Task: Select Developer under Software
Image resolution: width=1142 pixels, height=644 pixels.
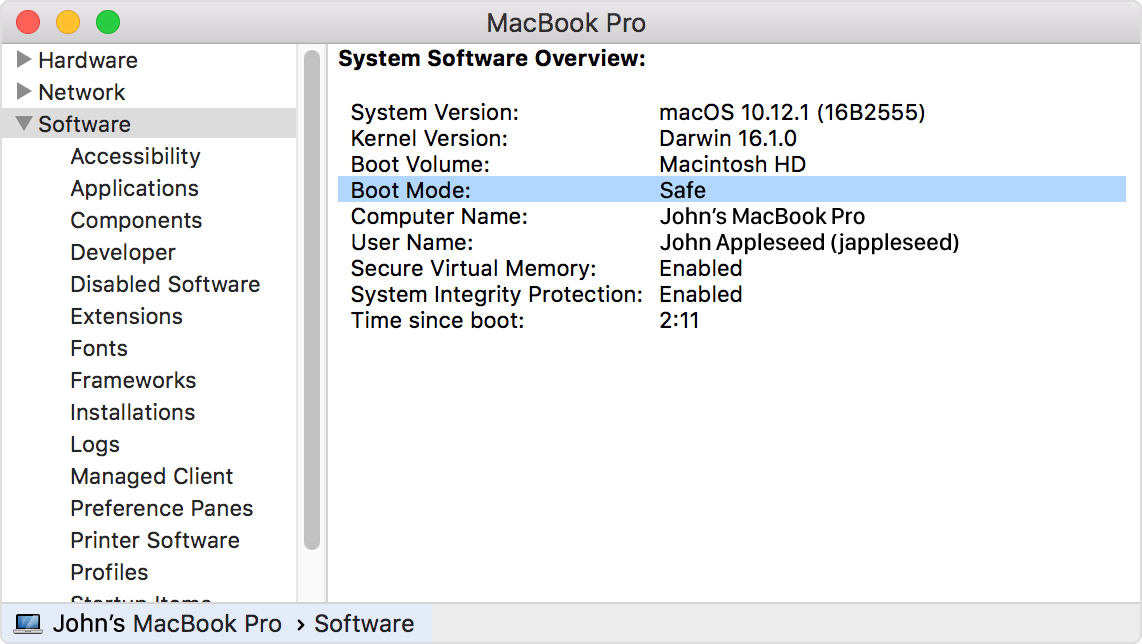Action: [122, 252]
